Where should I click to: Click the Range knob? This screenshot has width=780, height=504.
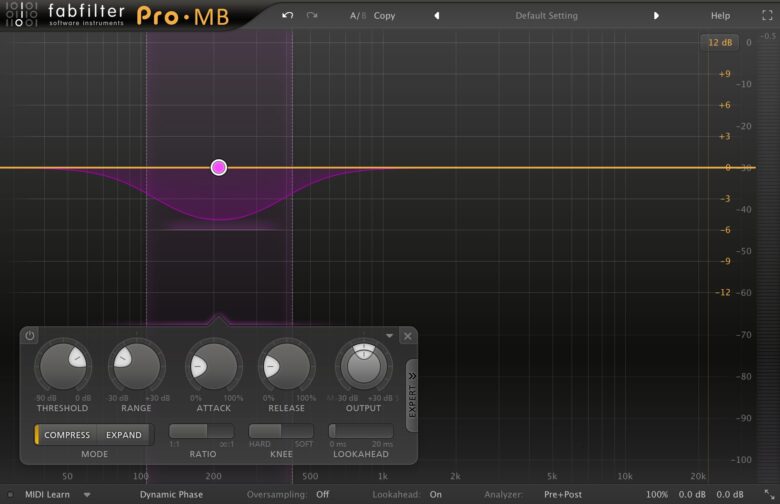[136, 367]
